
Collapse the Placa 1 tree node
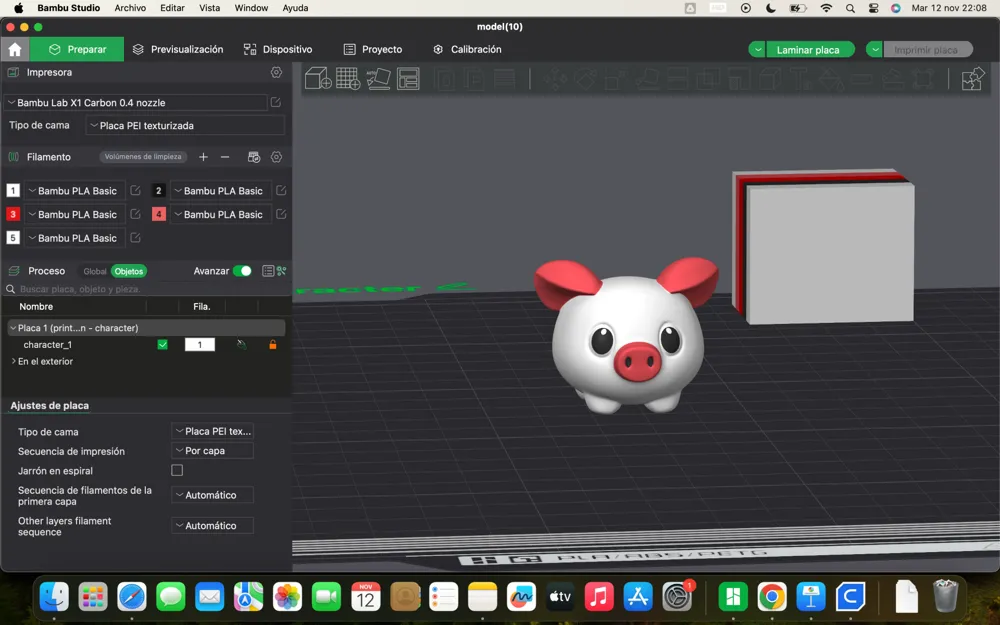[x=13, y=328]
